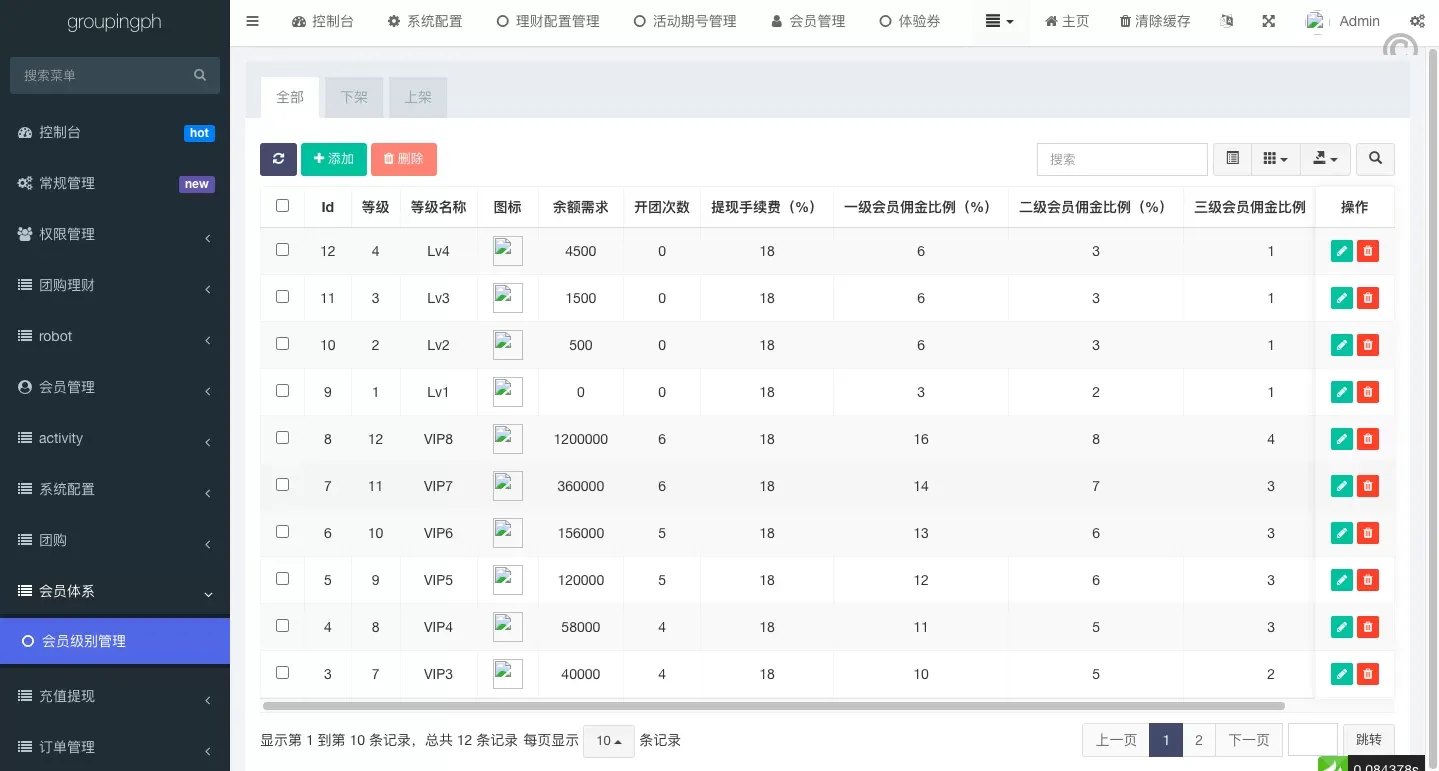
Task: Click the refresh table icon button
Action: [278, 159]
